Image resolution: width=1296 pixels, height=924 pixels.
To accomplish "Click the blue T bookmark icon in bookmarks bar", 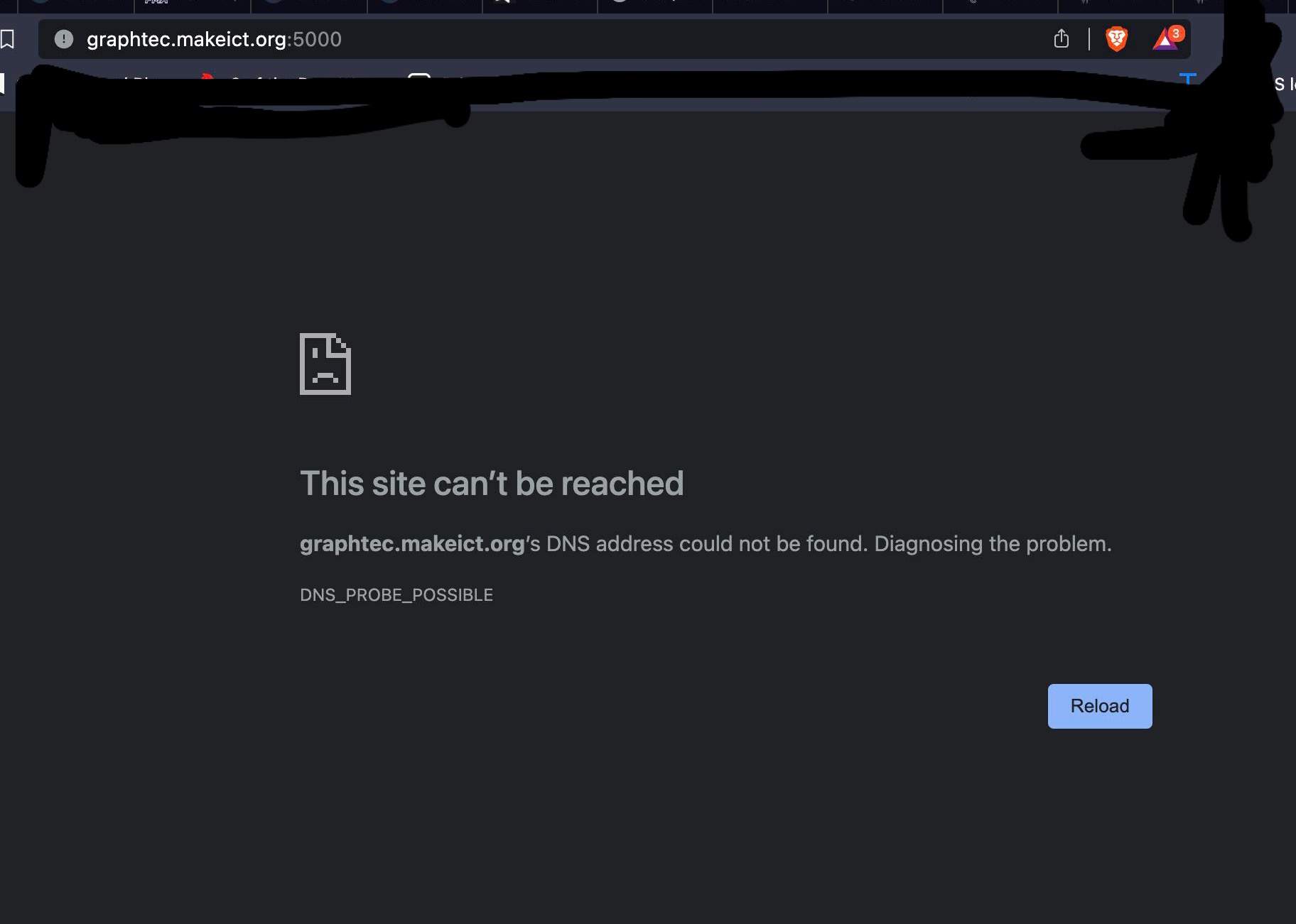I will click(x=1187, y=77).
